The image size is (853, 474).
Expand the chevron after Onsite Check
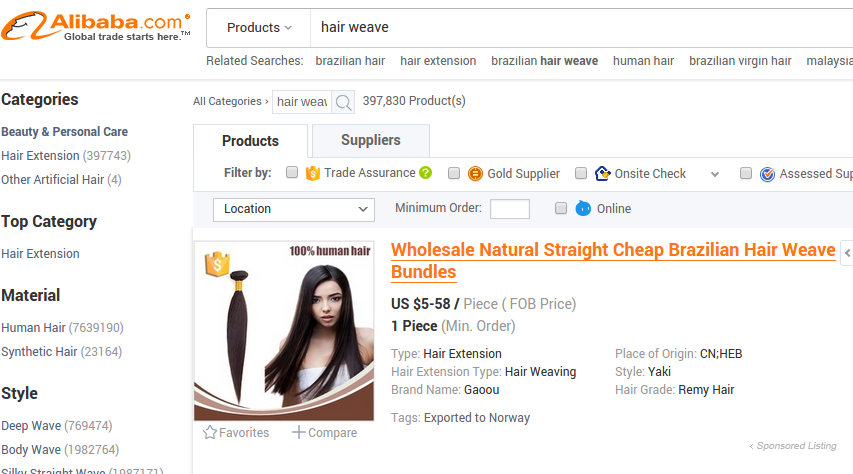[715, 174]
